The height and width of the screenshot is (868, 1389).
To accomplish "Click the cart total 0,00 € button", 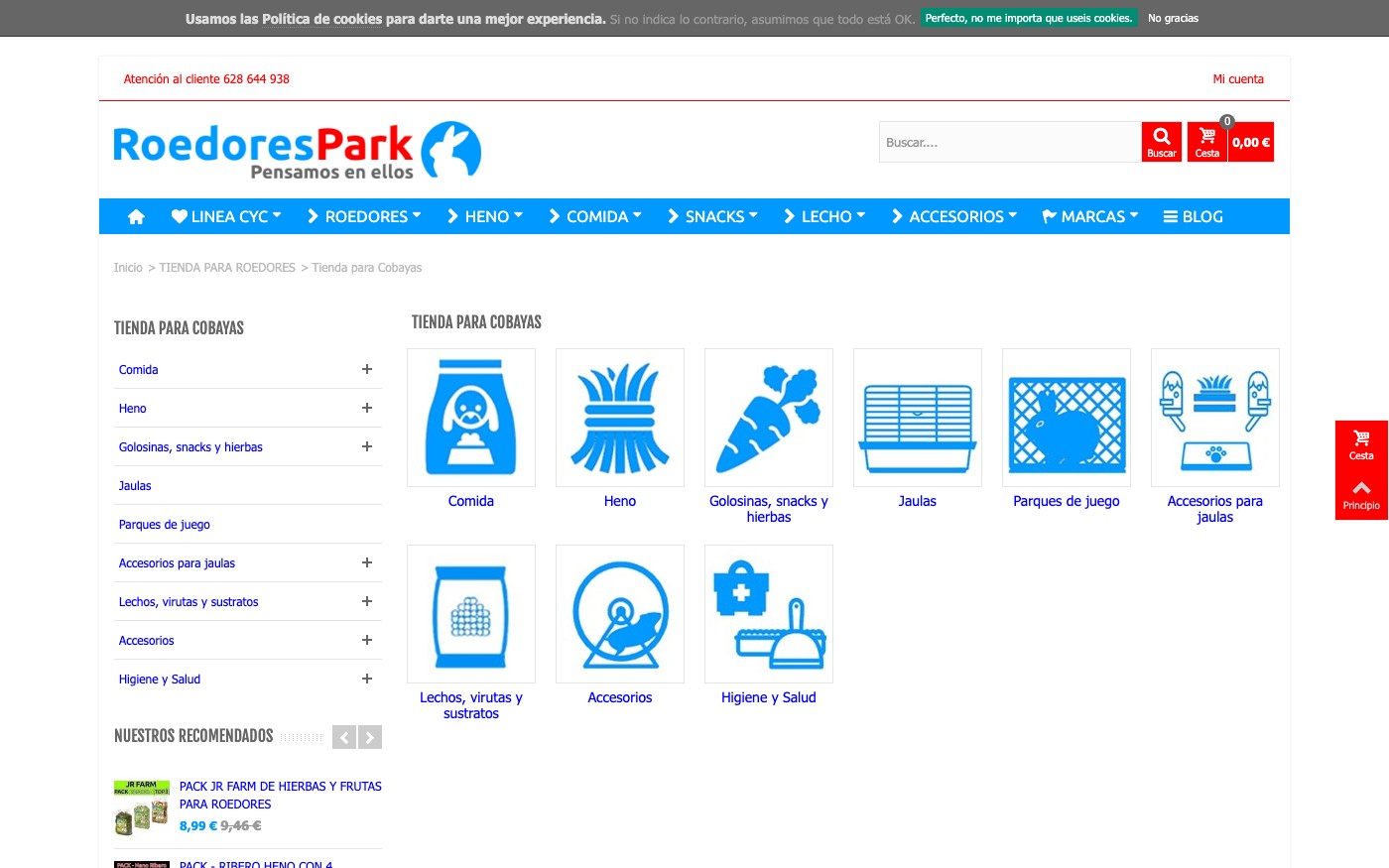I will click(x=1251, y=142).
